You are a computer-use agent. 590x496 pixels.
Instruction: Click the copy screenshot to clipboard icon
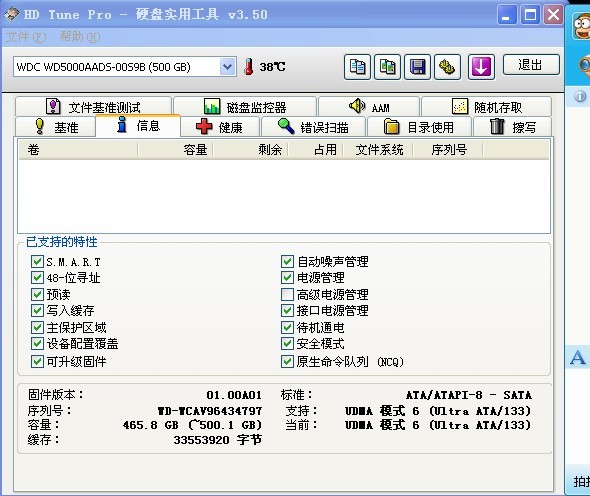point(387,67)
